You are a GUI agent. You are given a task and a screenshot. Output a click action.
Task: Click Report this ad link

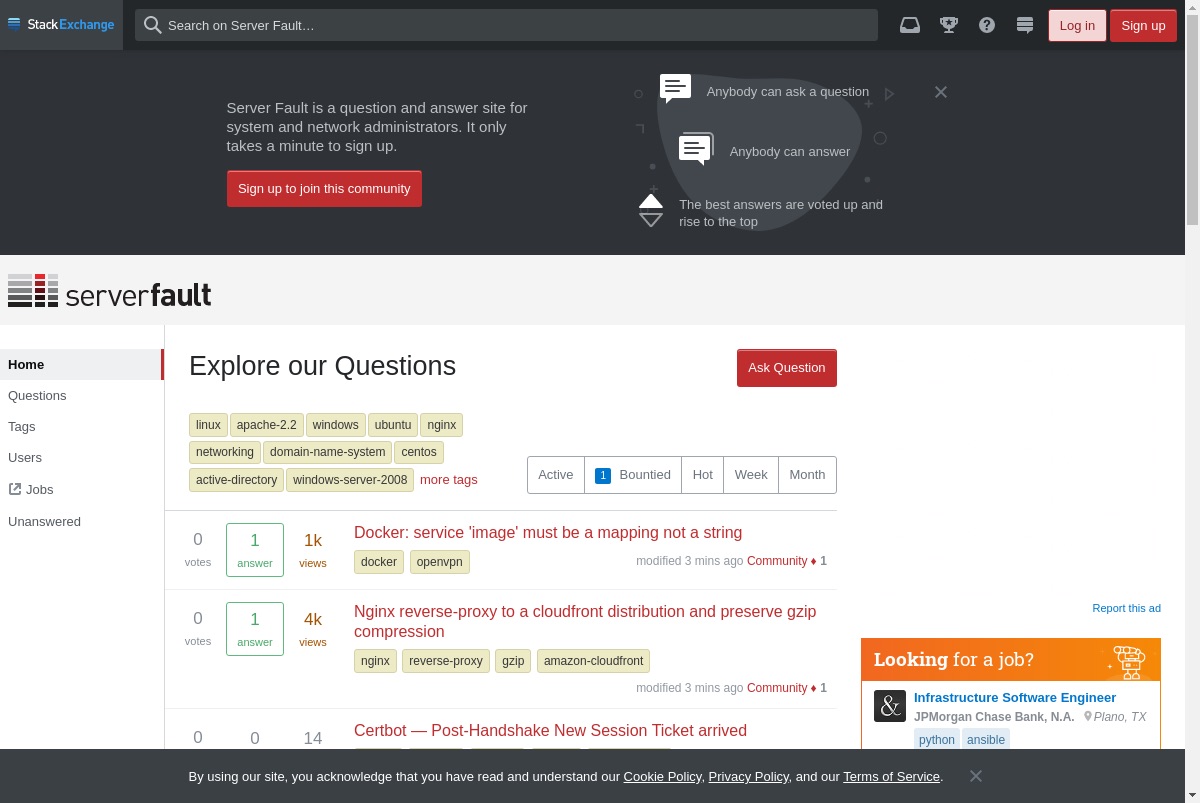click(1126, 608)
